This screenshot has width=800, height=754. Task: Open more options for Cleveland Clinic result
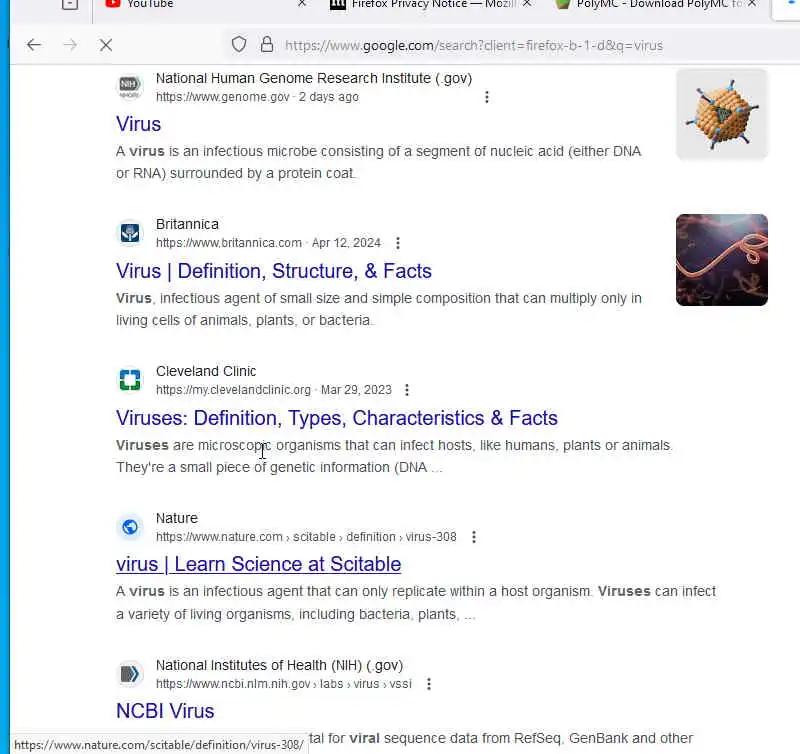tap(407, 390)
